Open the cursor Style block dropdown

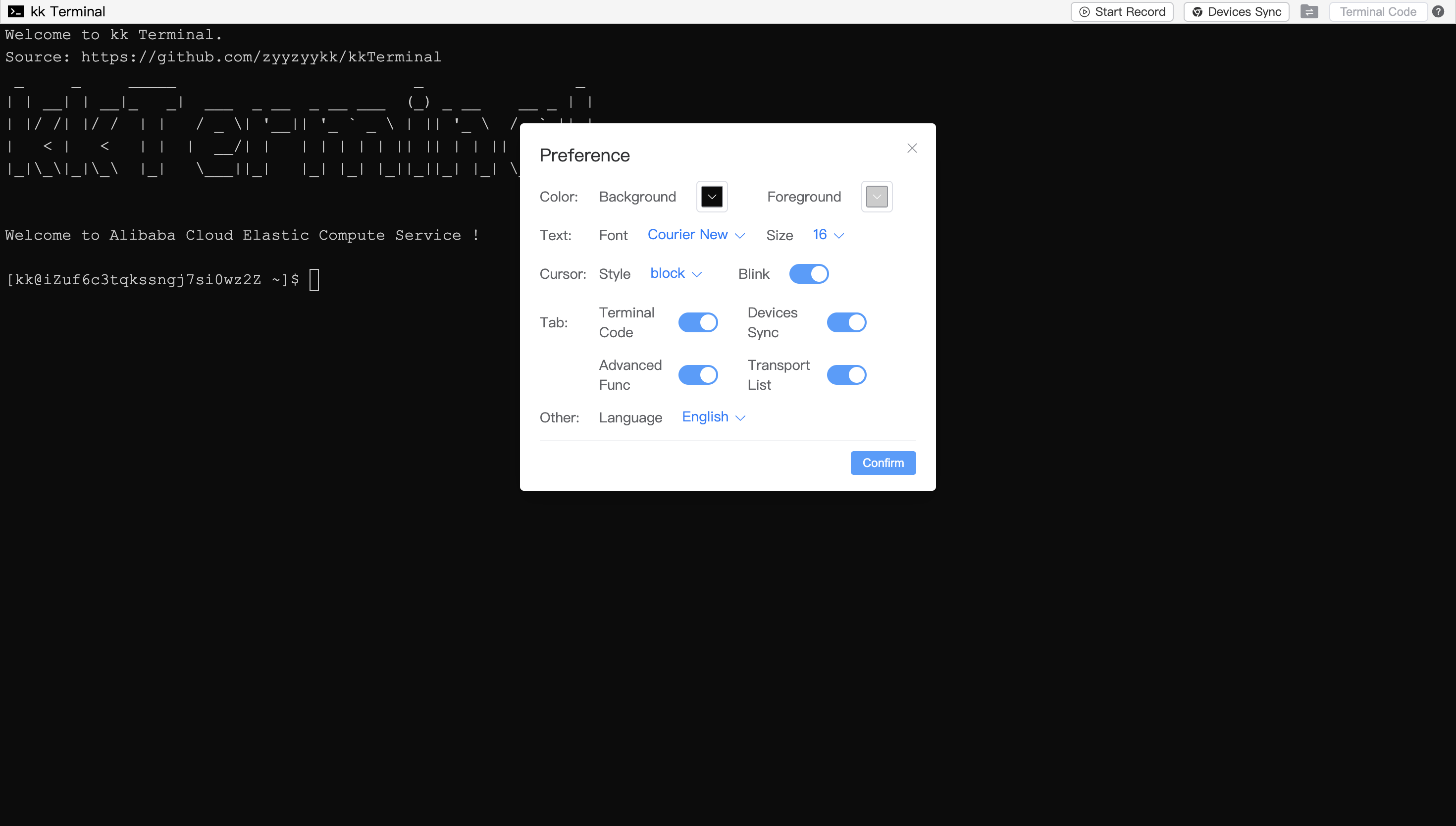pyautogui.click(x=676, y=274)
